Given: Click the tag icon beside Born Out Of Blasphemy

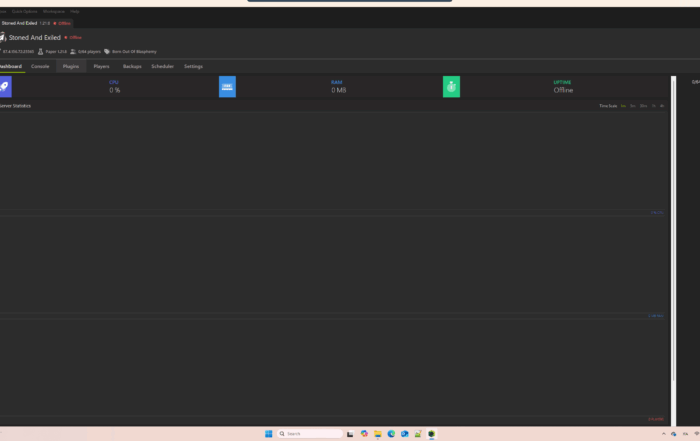Looking at the screenshot, I should point(107,51).
